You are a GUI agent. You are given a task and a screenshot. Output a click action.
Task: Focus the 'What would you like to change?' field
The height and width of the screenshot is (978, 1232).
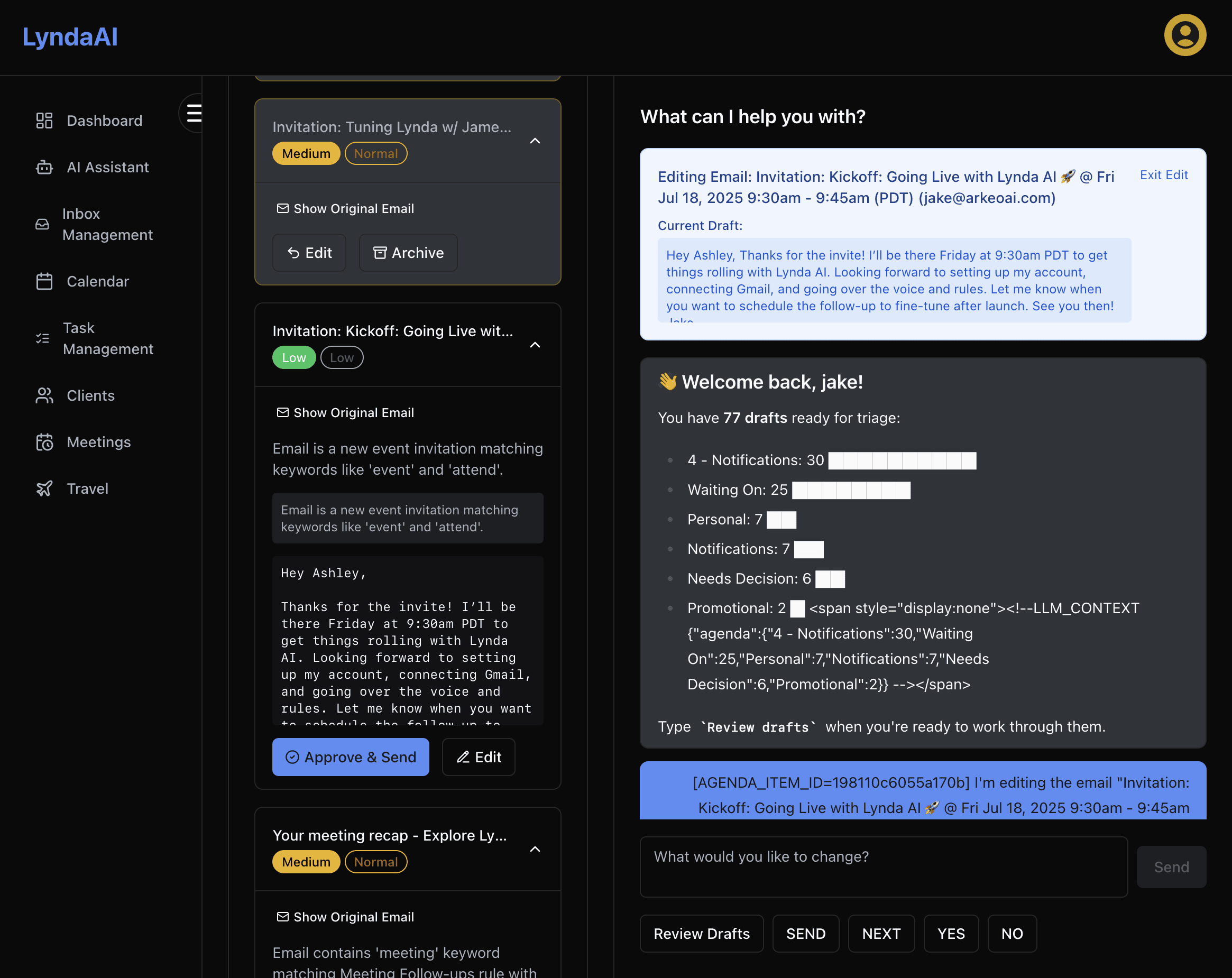coord(883,866)
